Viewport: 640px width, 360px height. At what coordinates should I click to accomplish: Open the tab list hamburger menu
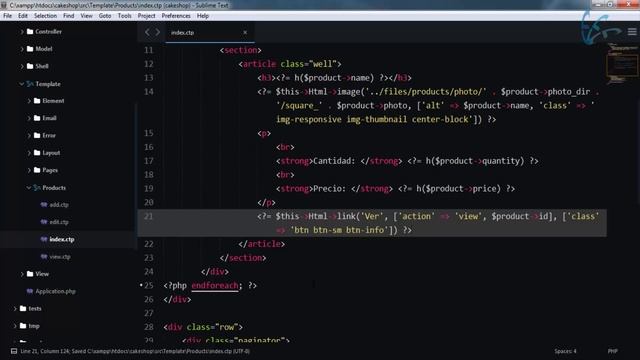pos(632,32)
